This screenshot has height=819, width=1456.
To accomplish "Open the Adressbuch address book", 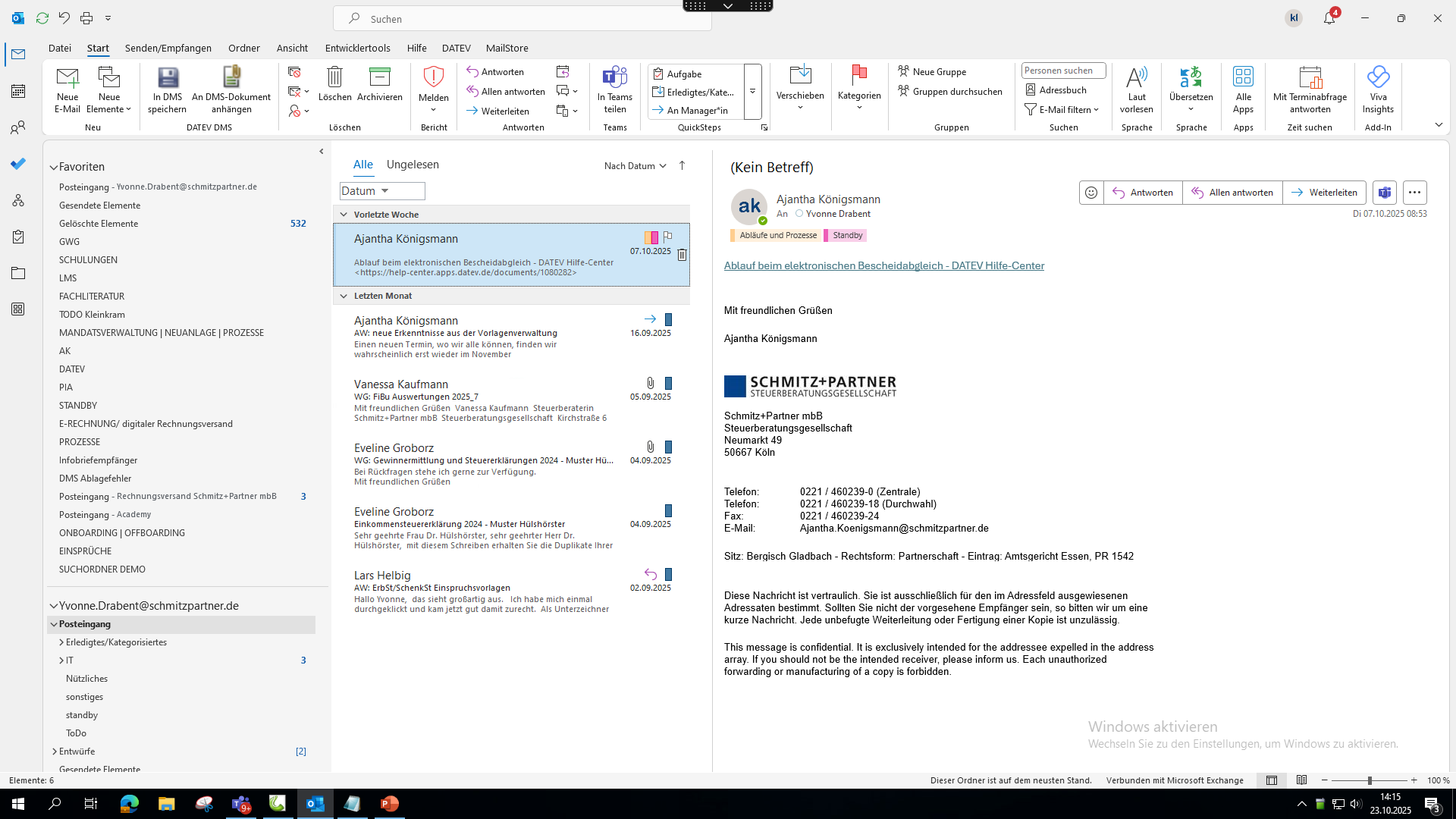I will pos(1056,90).
